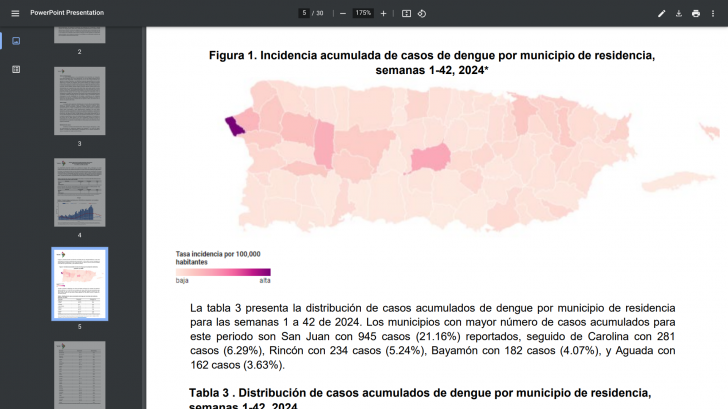Click the dark purple municipality on map

pyautogui.click(x=234, y=125)
